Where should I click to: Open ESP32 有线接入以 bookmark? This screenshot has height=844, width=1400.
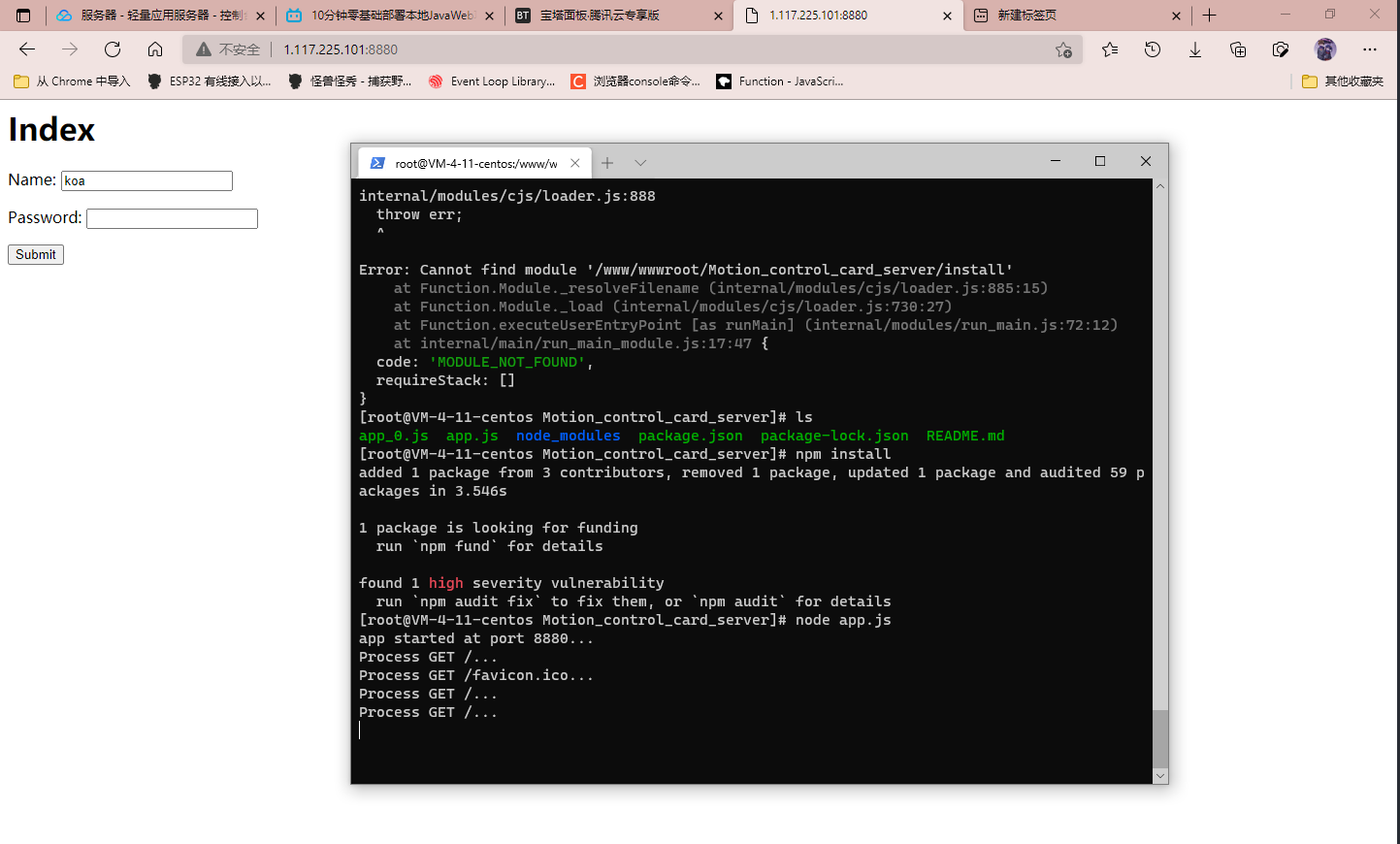(209, 81)
